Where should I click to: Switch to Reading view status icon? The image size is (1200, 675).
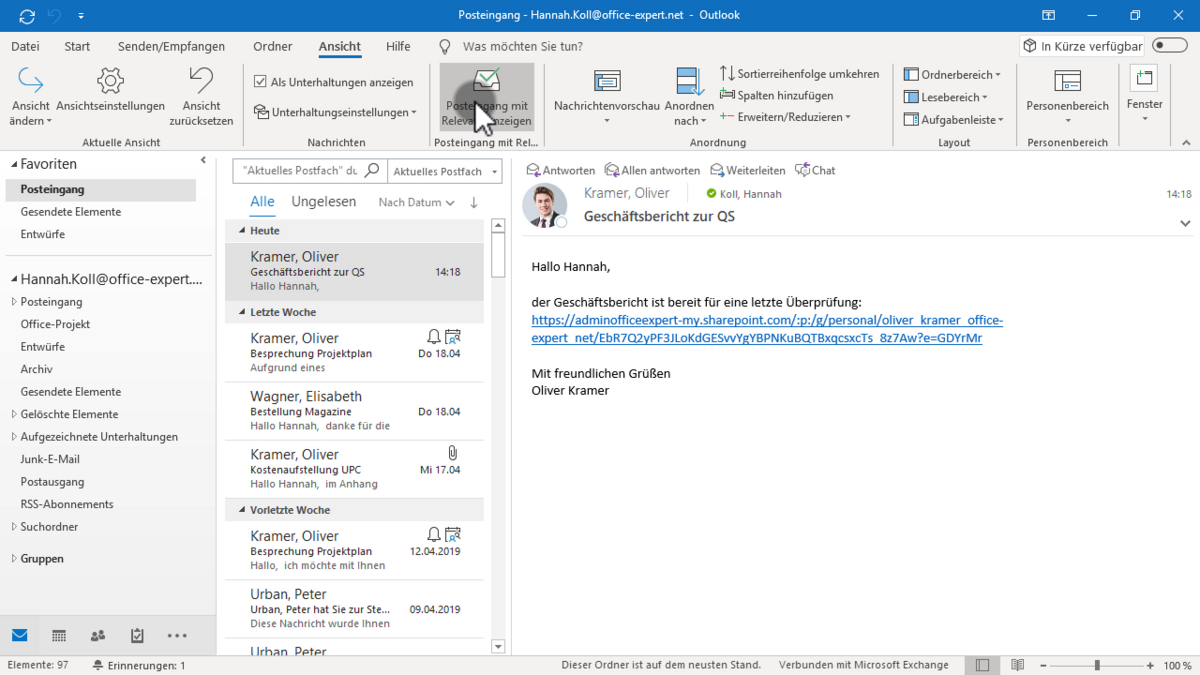pyautogui.click(x=1017, y=665)
